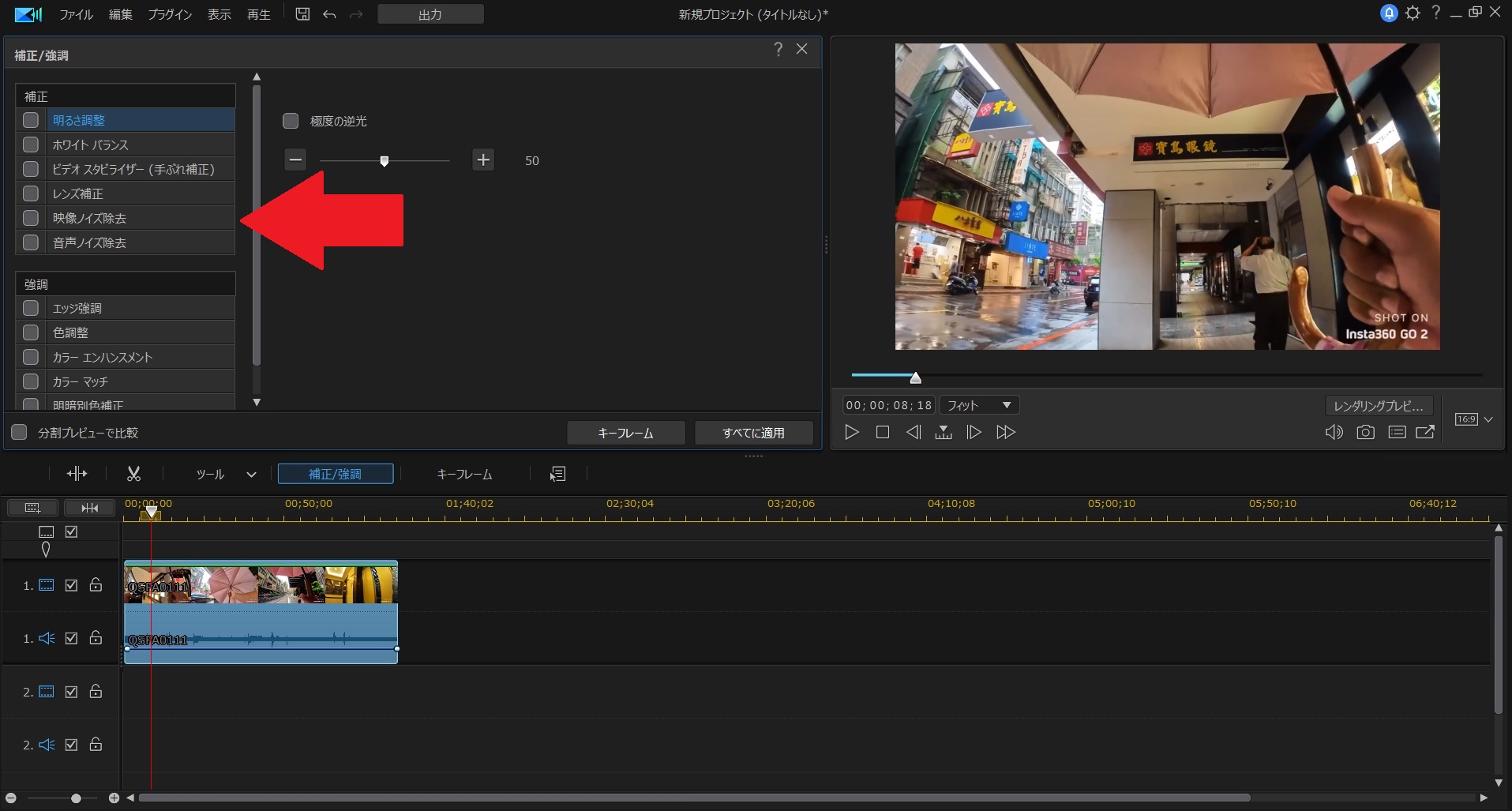Check the 極度の逆光 option

(291, 121)
